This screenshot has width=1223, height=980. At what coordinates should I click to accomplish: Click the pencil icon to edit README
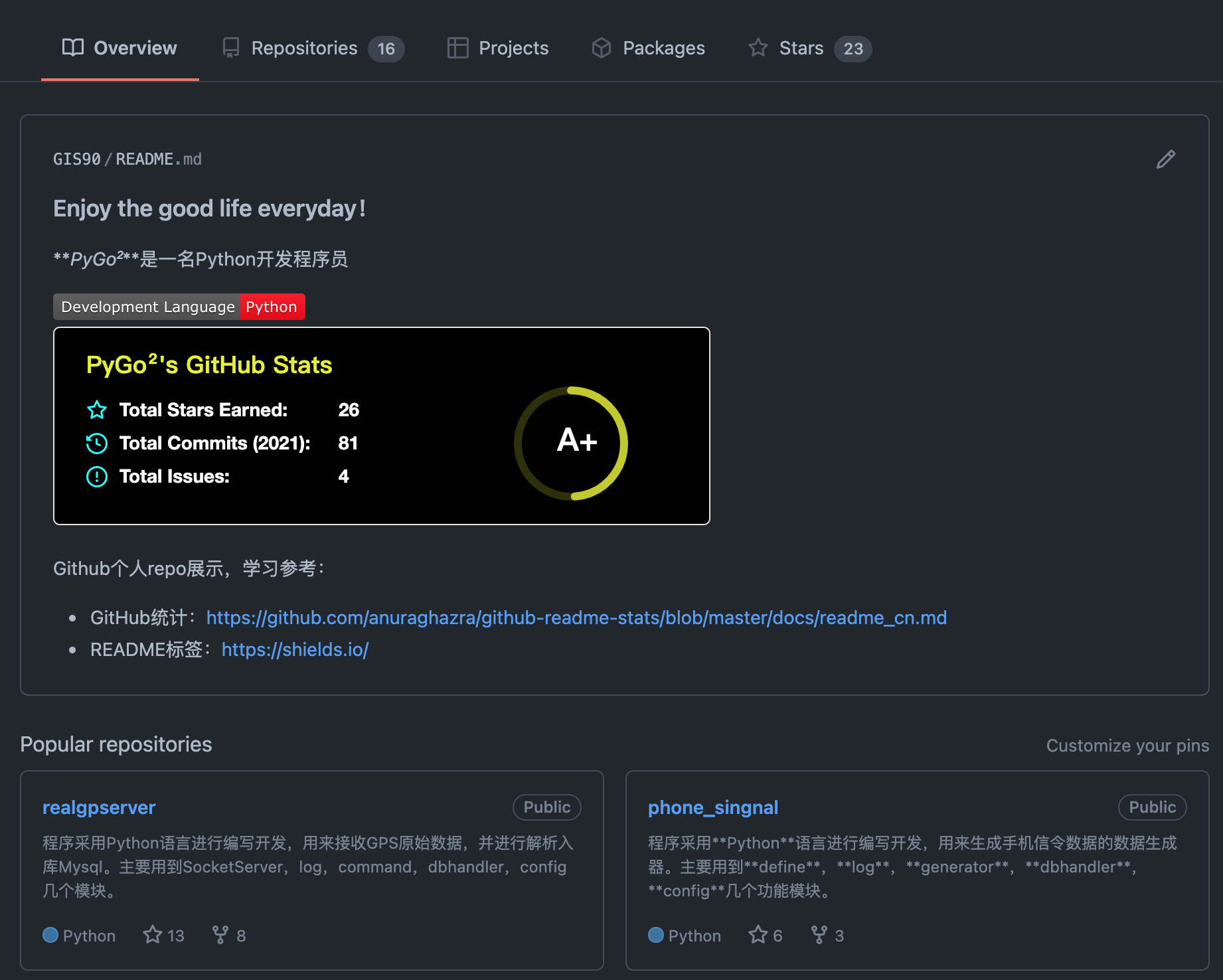tap(1165, 159)
